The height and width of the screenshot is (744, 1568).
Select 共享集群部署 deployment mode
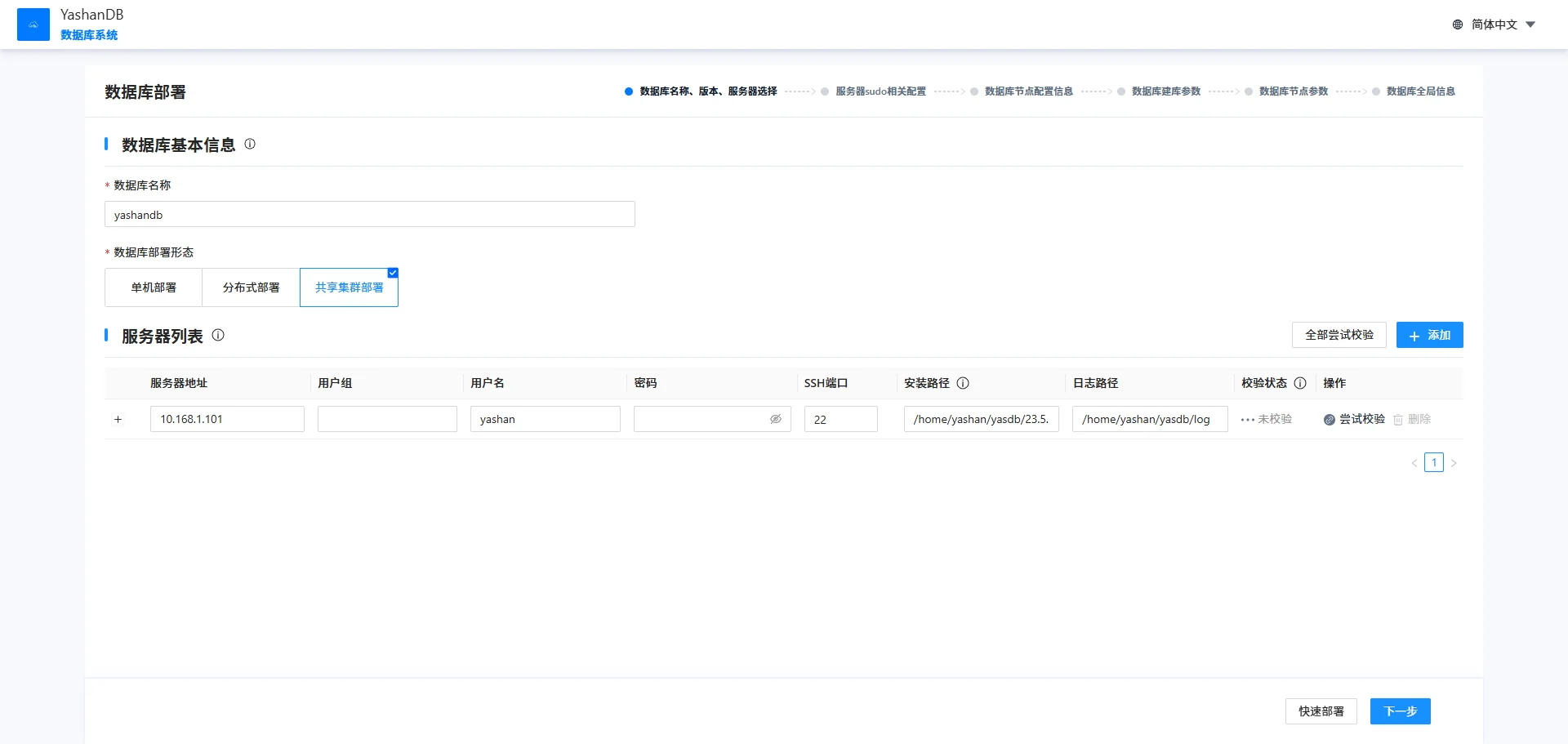349,287
